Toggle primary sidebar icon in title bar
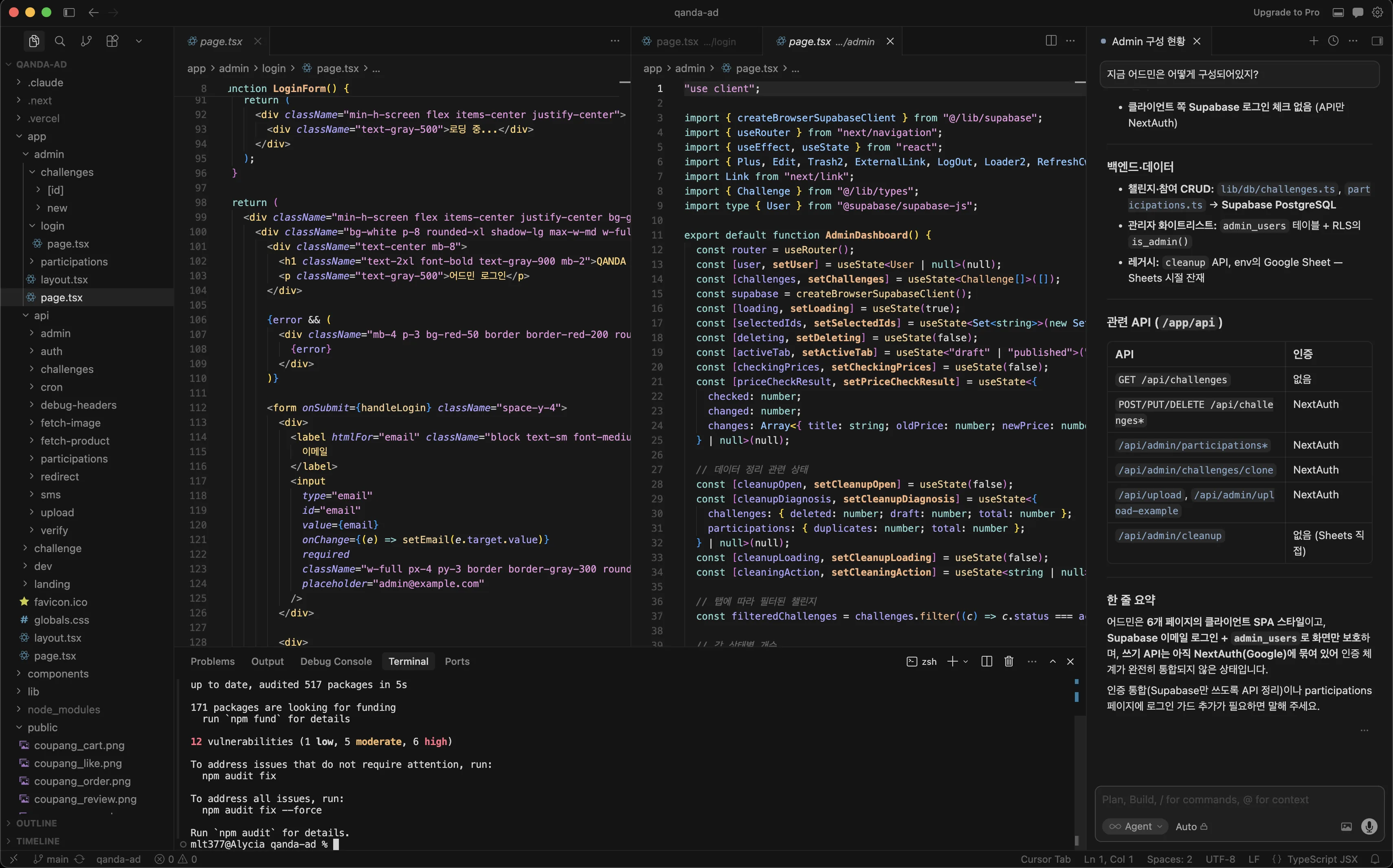 coord(69,12)
